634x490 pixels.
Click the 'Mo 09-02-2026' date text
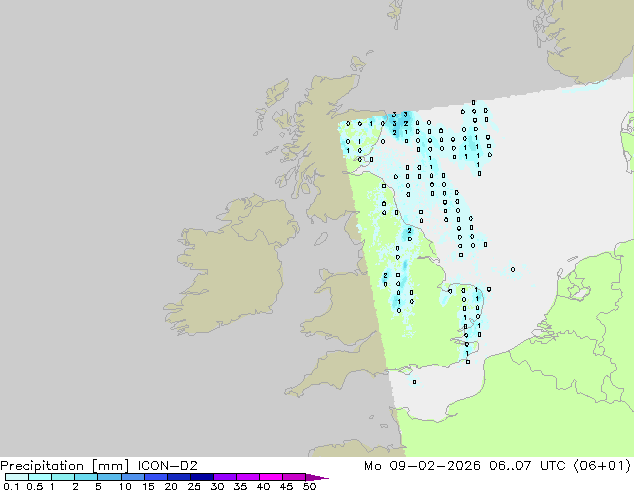[x=422, y=466]
